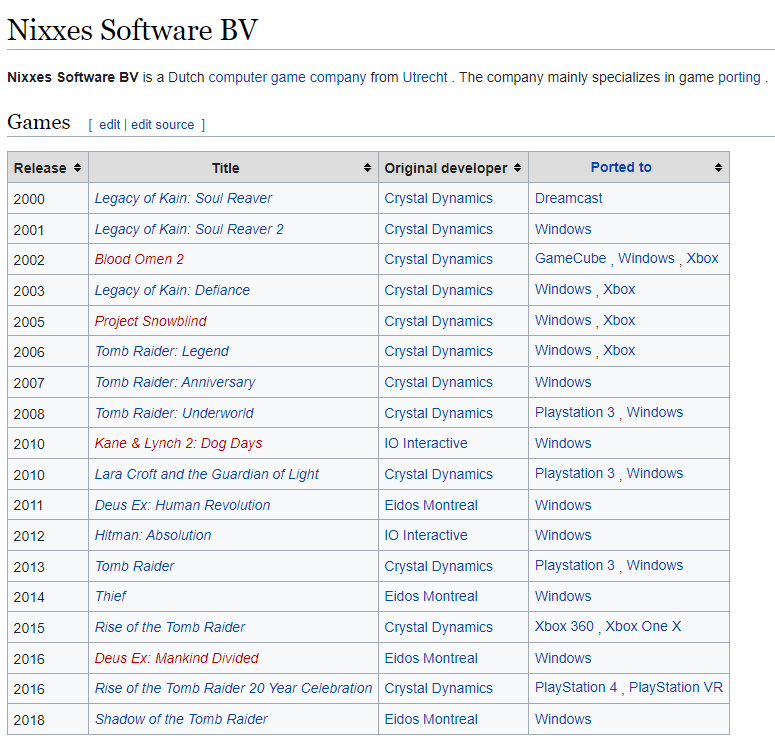The height and width of the screenshot is (747, 775).
Task: Open 'computer game company' link
Action: [x=287, y=78]
